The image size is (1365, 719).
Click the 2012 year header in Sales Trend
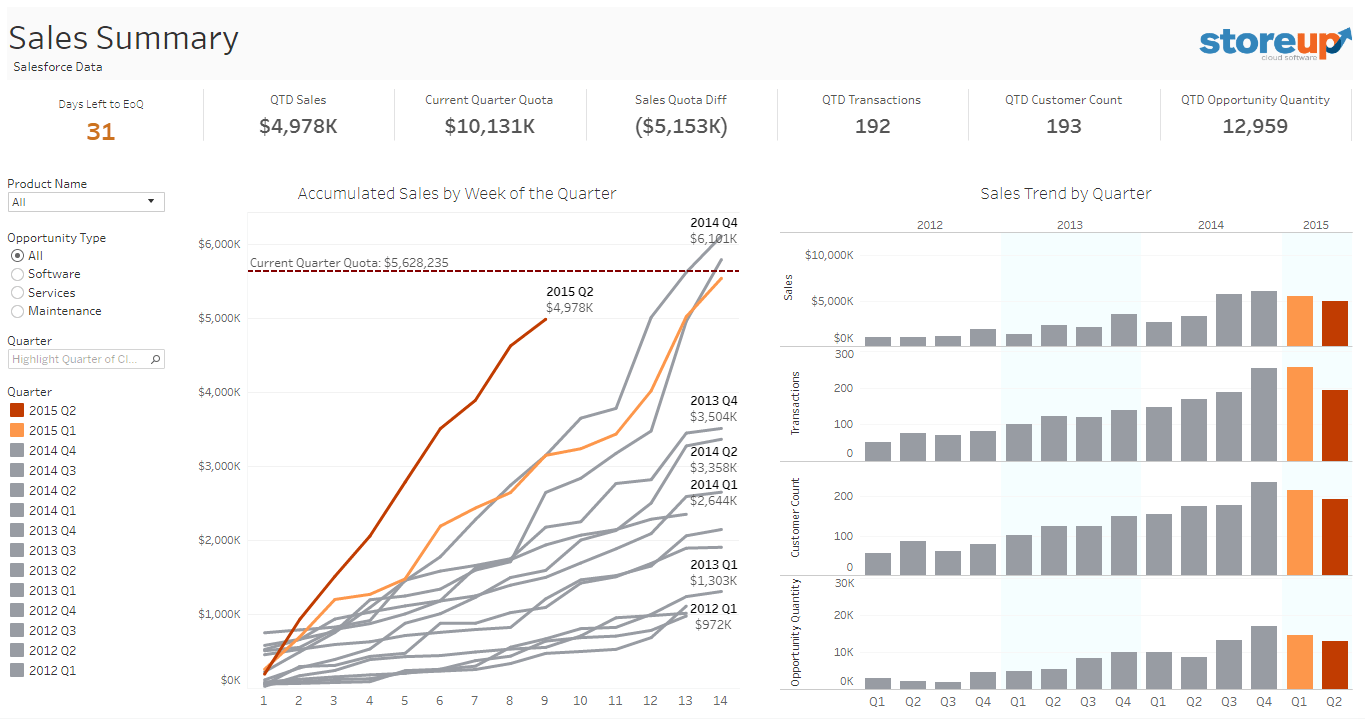point(930,225)
